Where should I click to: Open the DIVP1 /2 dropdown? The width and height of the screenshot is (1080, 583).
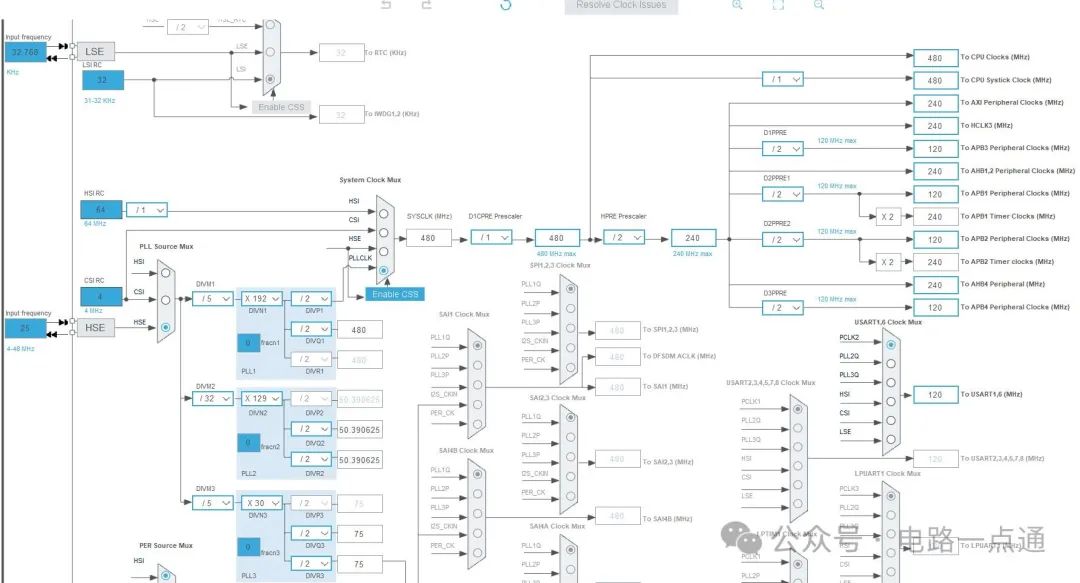311,298
